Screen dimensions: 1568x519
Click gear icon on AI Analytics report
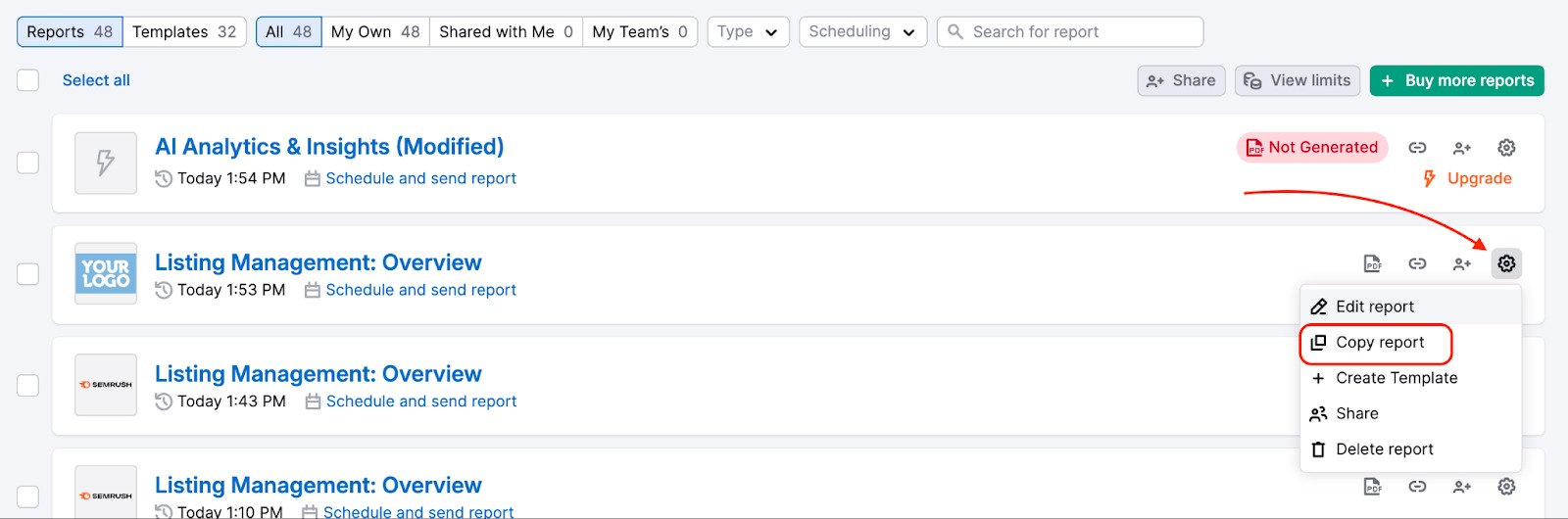coord(1506,148)
